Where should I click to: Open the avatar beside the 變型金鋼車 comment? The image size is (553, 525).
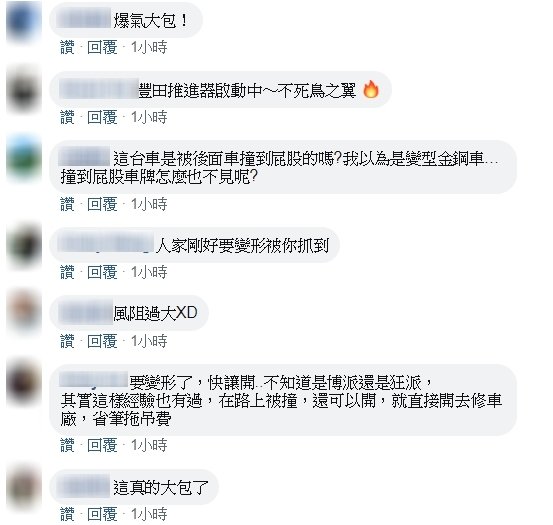point(24,159)
